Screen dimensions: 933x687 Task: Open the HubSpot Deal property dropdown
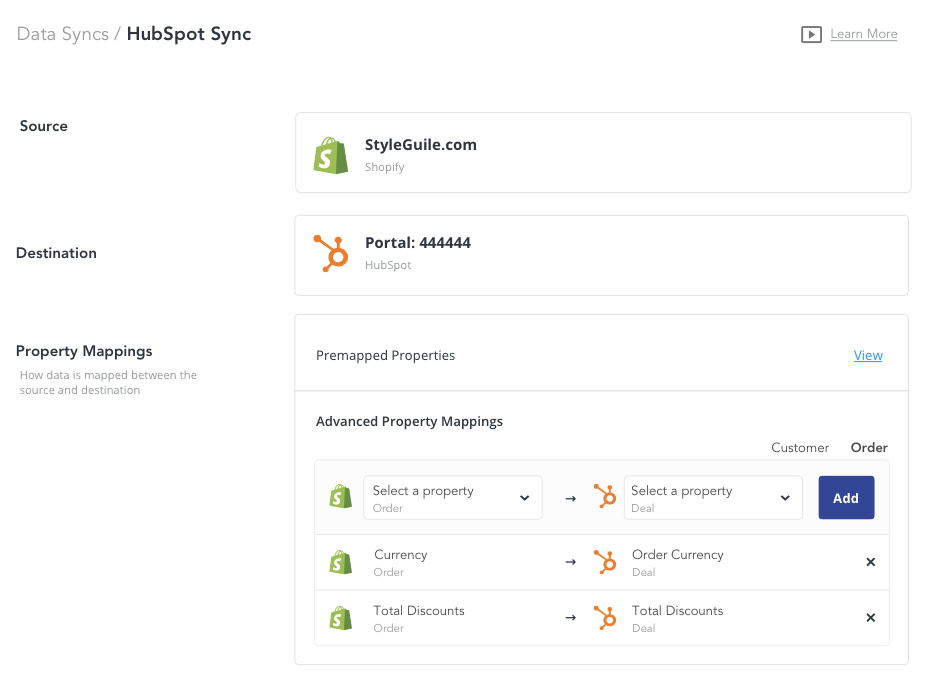tap(713, 498)
